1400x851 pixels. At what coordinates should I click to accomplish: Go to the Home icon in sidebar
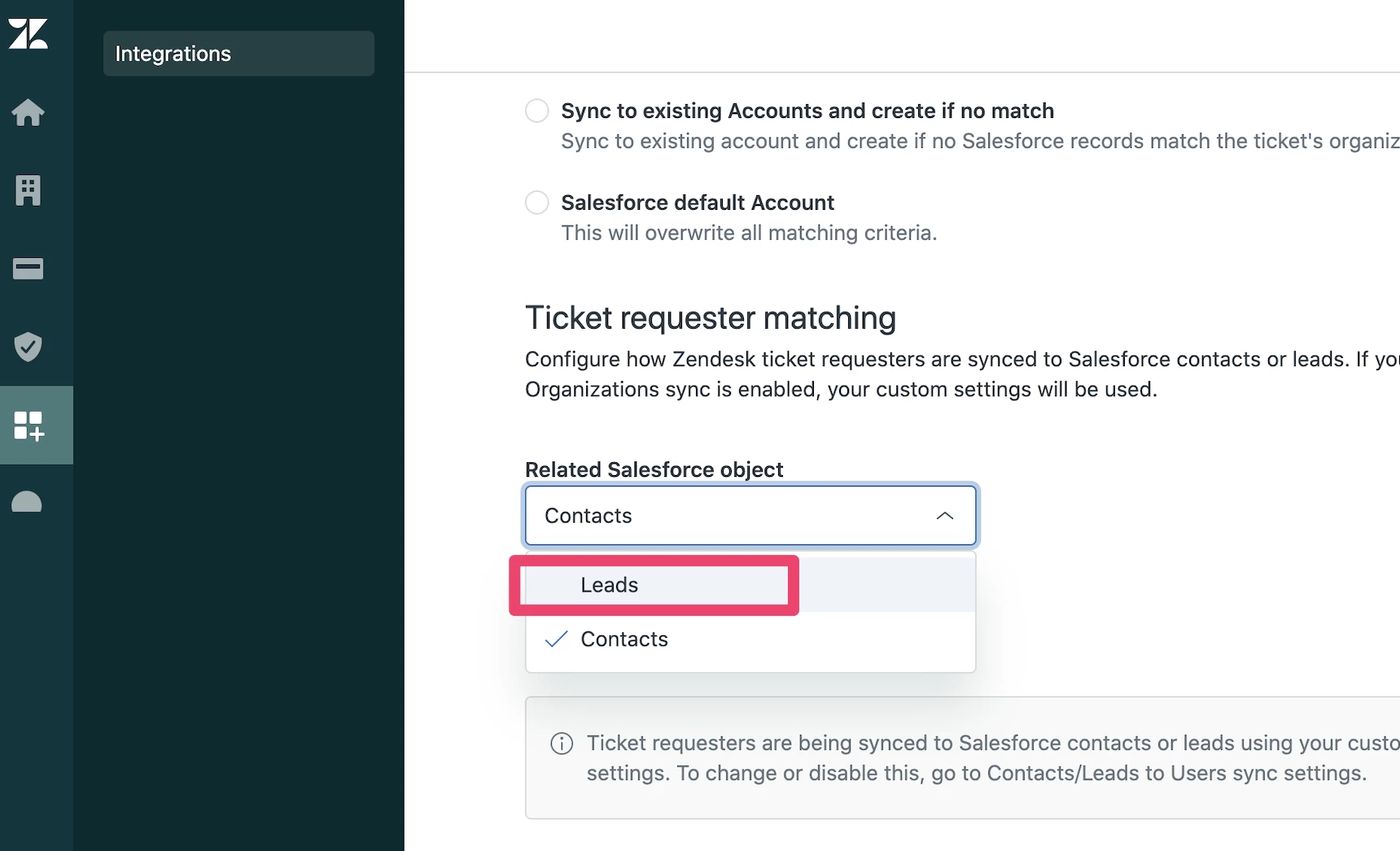(28, 112)
